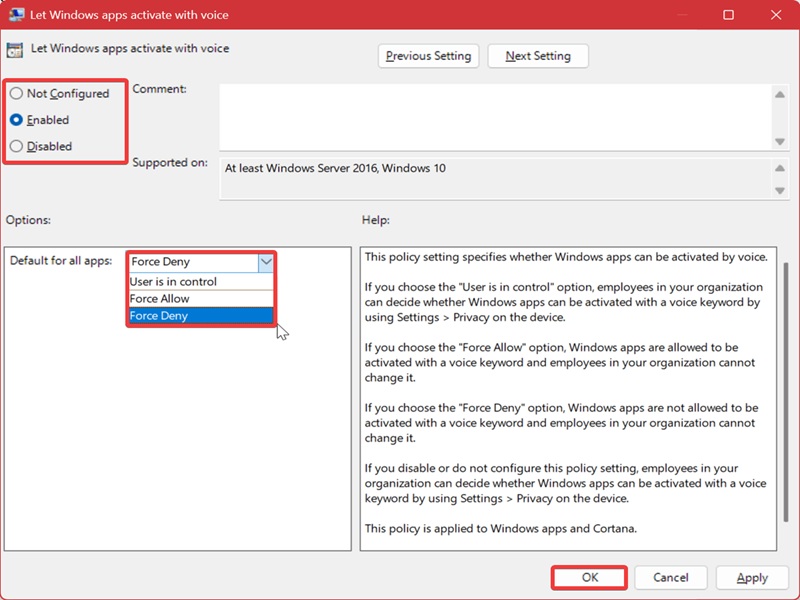The height and width of the screenshot is (600, 800).
Task: Click 'This policy is applied to Windows apps and Cortana.'
Action: click(501, 529)
